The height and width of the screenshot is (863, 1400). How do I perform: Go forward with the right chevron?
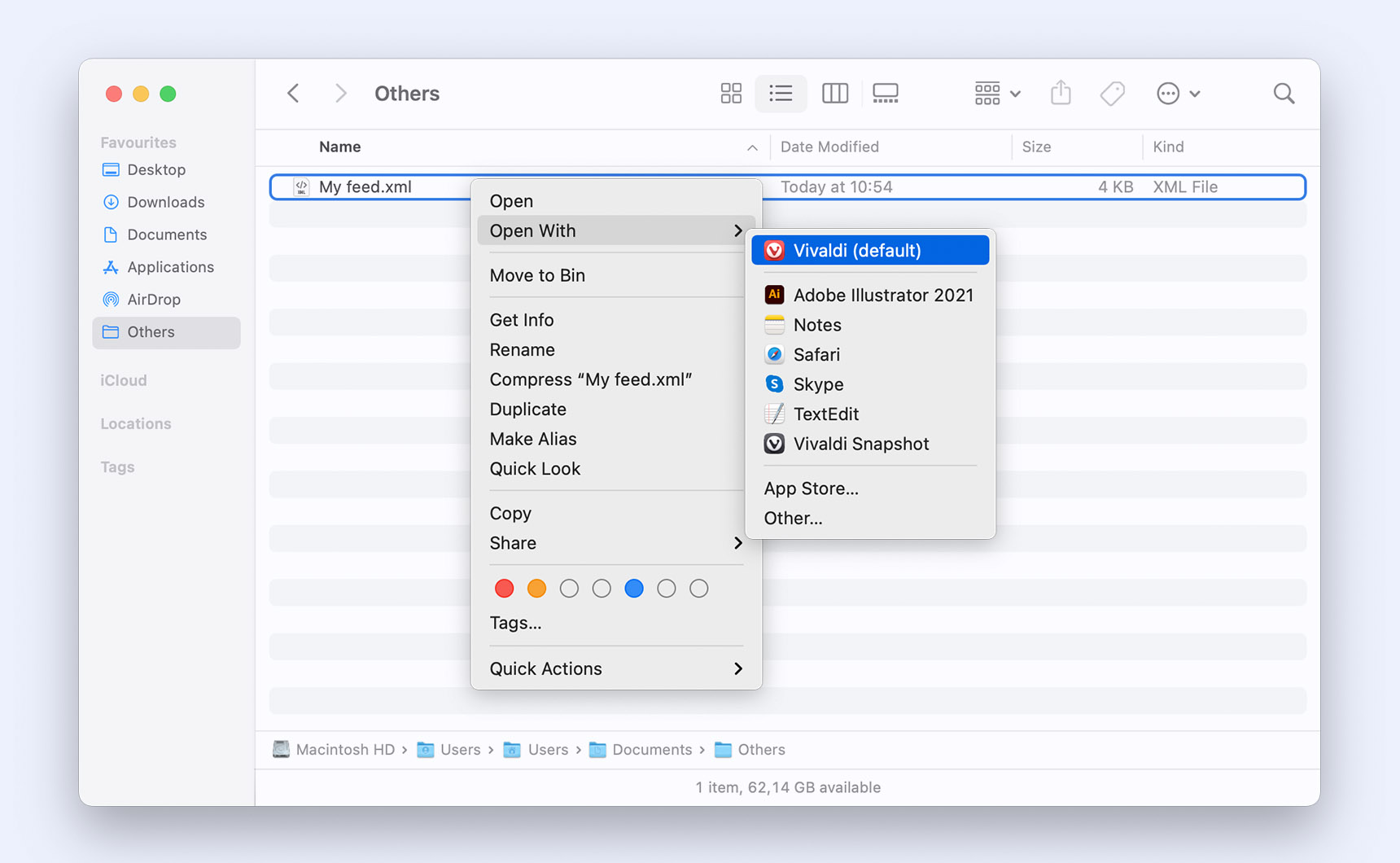point(341,94)
